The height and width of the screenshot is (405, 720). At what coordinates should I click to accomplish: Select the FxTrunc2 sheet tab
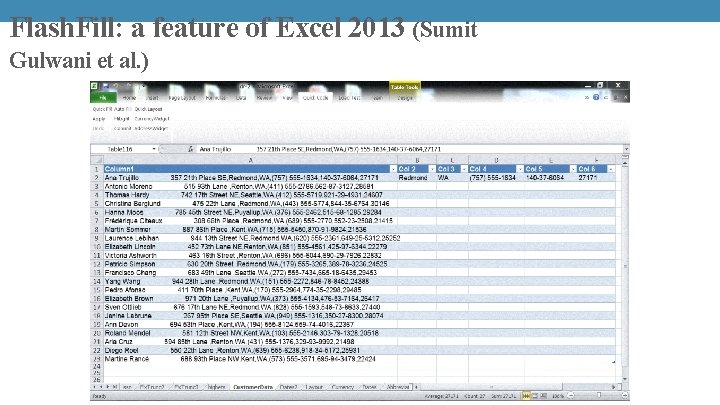(152, 387)
